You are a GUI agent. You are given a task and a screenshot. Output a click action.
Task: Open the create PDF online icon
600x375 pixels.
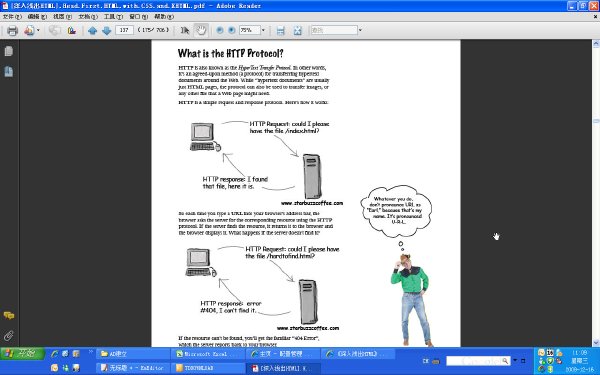tap(29, 30)
